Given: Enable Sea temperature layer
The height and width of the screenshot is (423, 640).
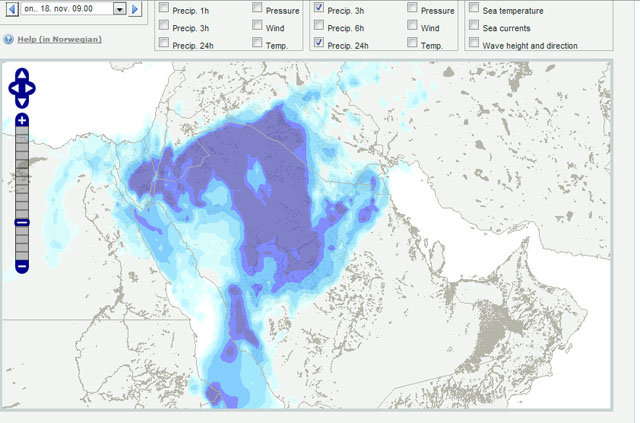Looking at the screenshot, I should 474,7.
